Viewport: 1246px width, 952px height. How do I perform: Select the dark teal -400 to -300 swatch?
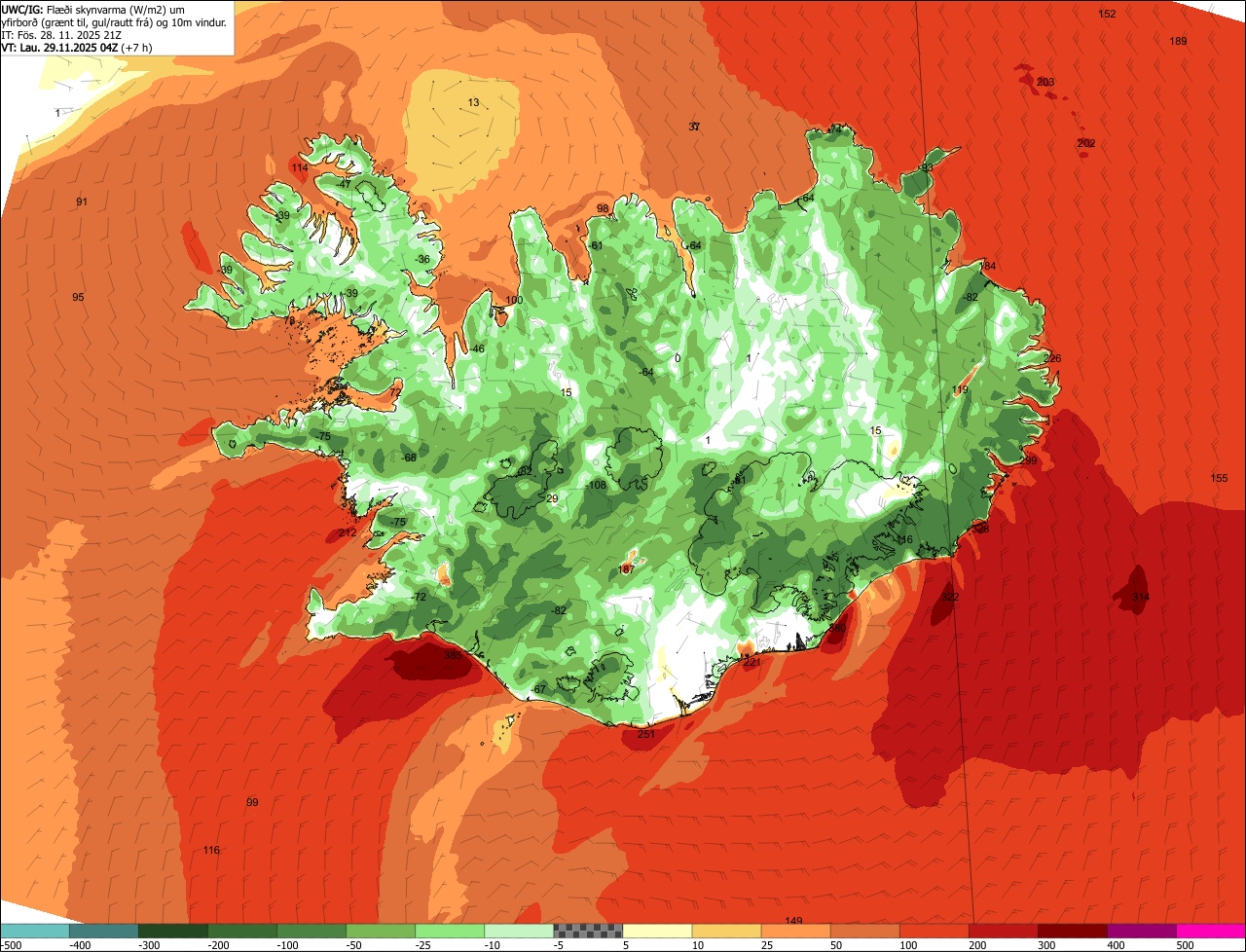point(104,931)
